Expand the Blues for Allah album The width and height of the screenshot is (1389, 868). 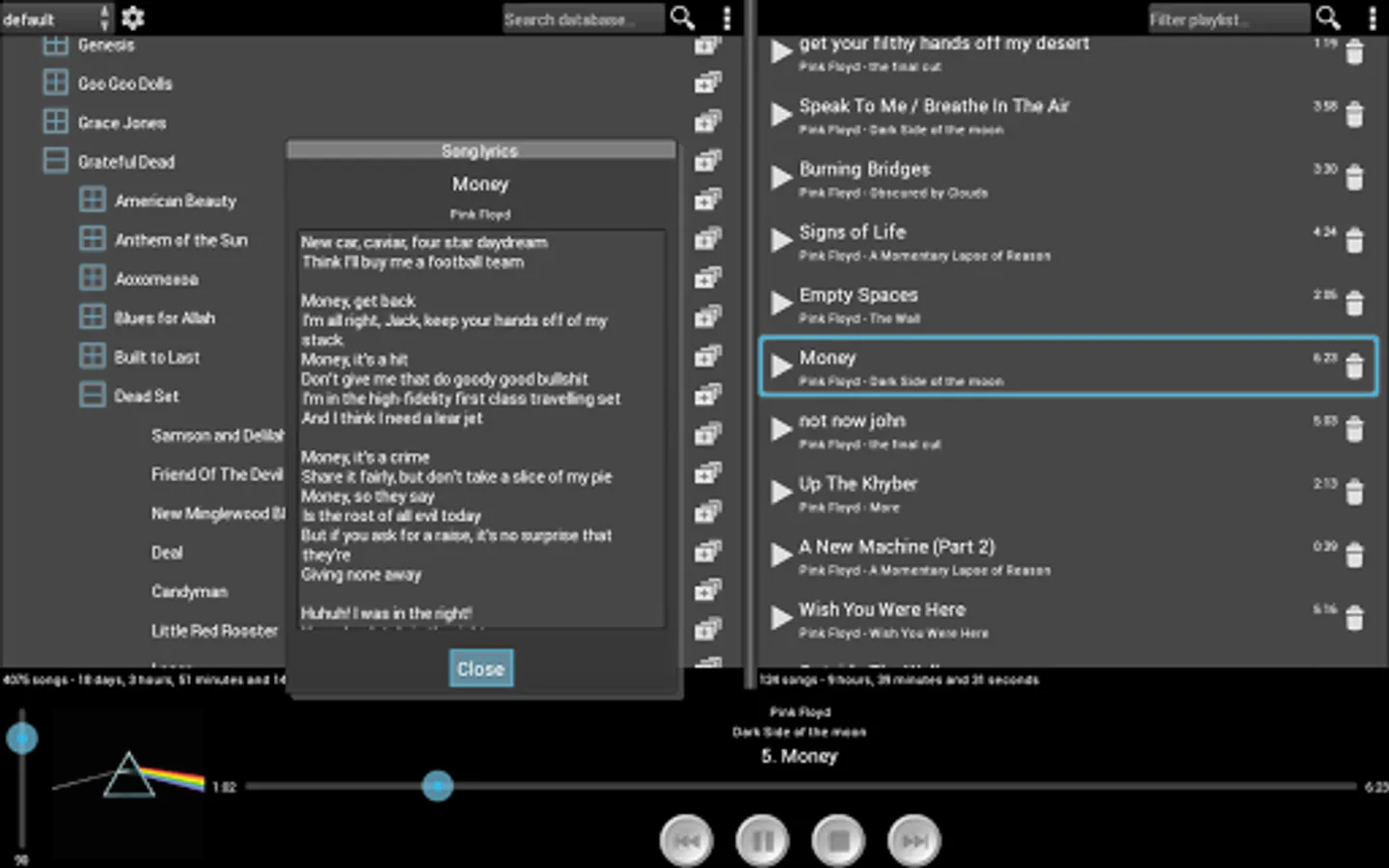[x=92, y=316]
